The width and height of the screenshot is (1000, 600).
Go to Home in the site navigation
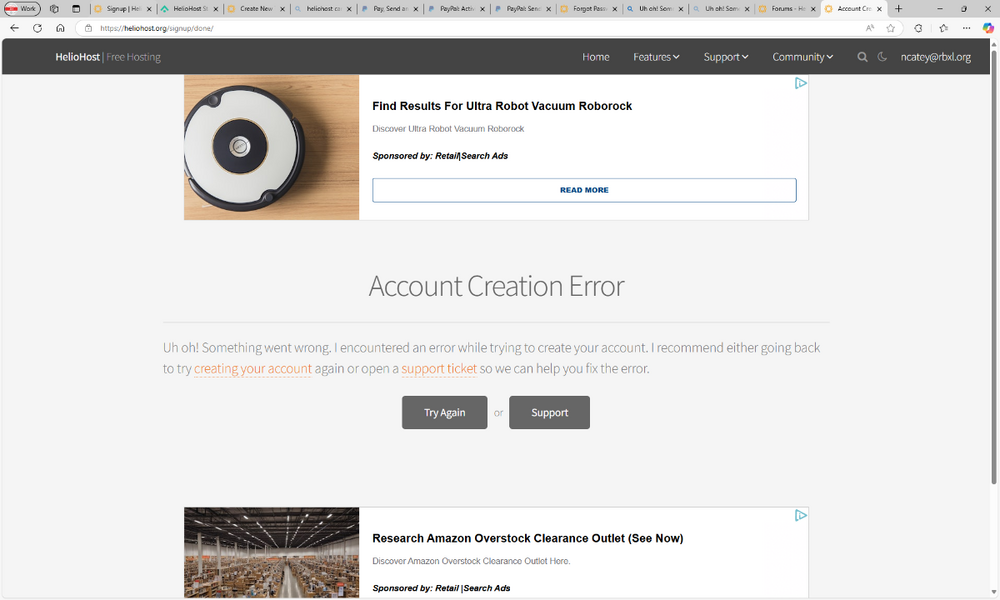tap(596, 57)
